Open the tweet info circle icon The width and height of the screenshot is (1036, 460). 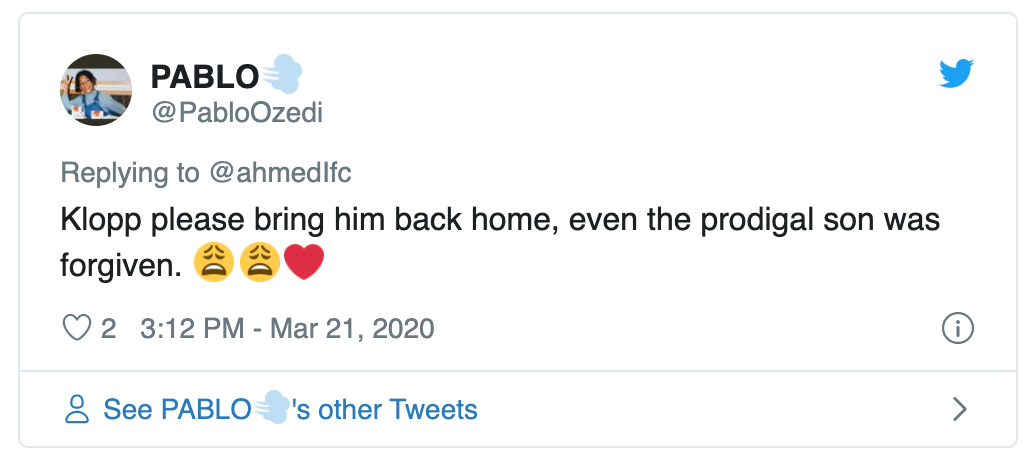pyautogui.click(x=957, y=328)
